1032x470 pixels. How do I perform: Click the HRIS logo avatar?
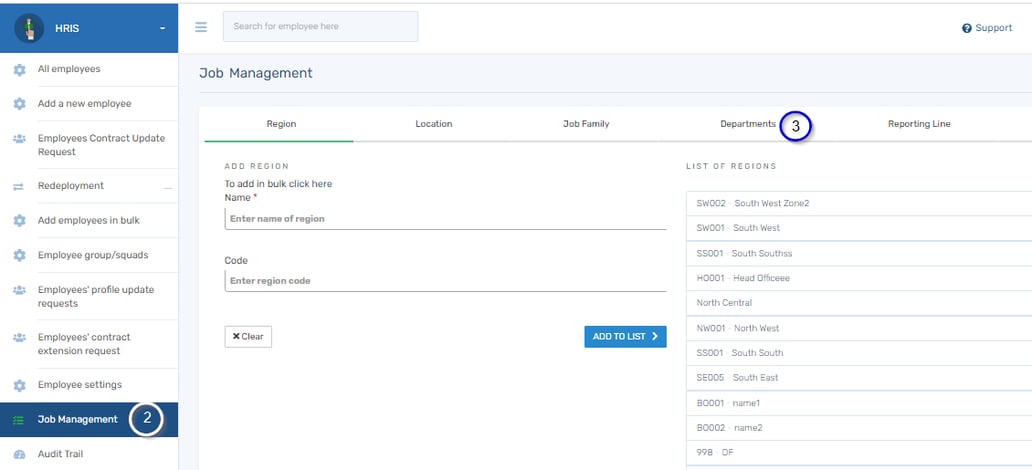click(x=29, y=27)
